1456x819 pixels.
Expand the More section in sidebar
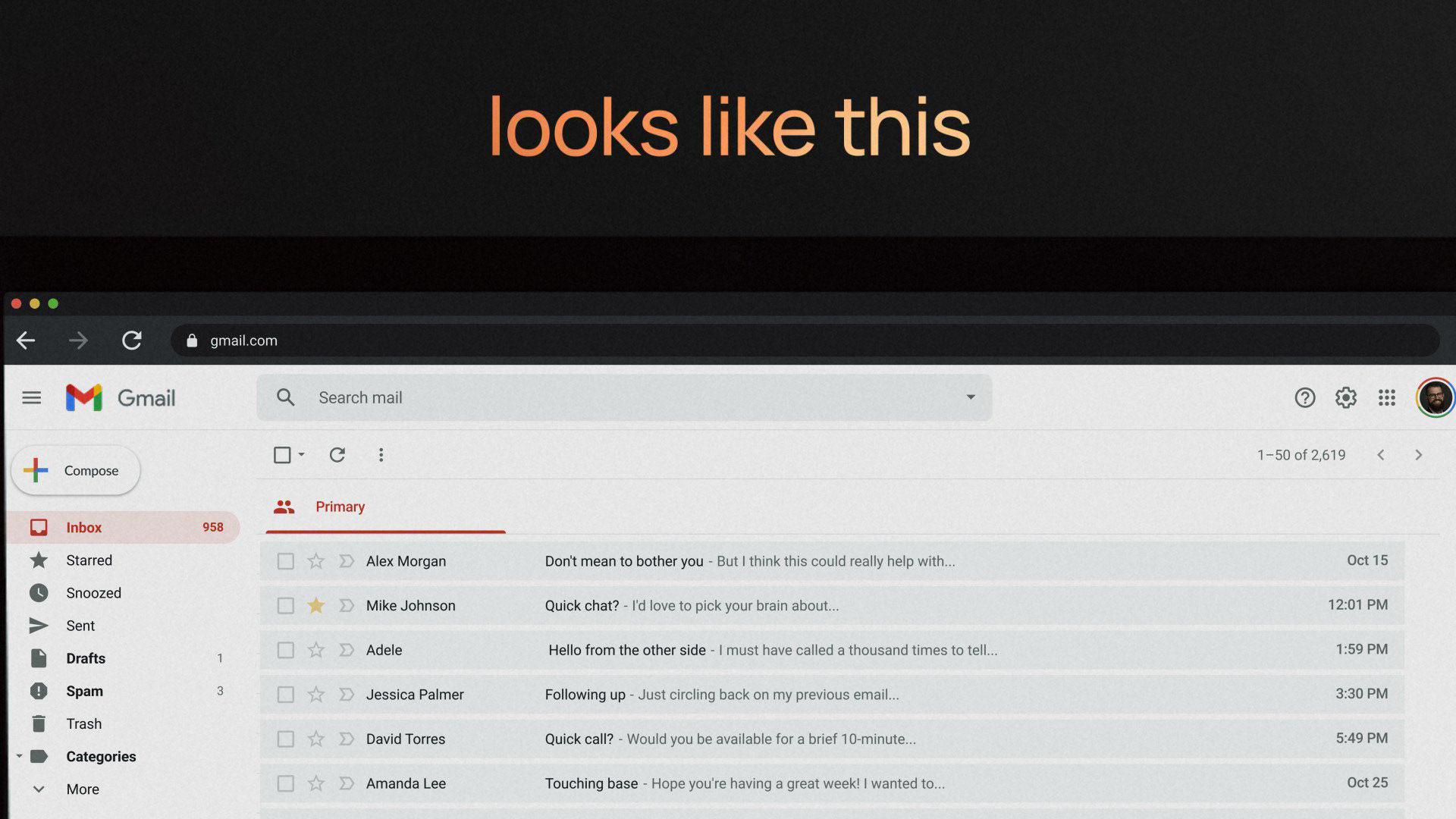click(39, 789)
